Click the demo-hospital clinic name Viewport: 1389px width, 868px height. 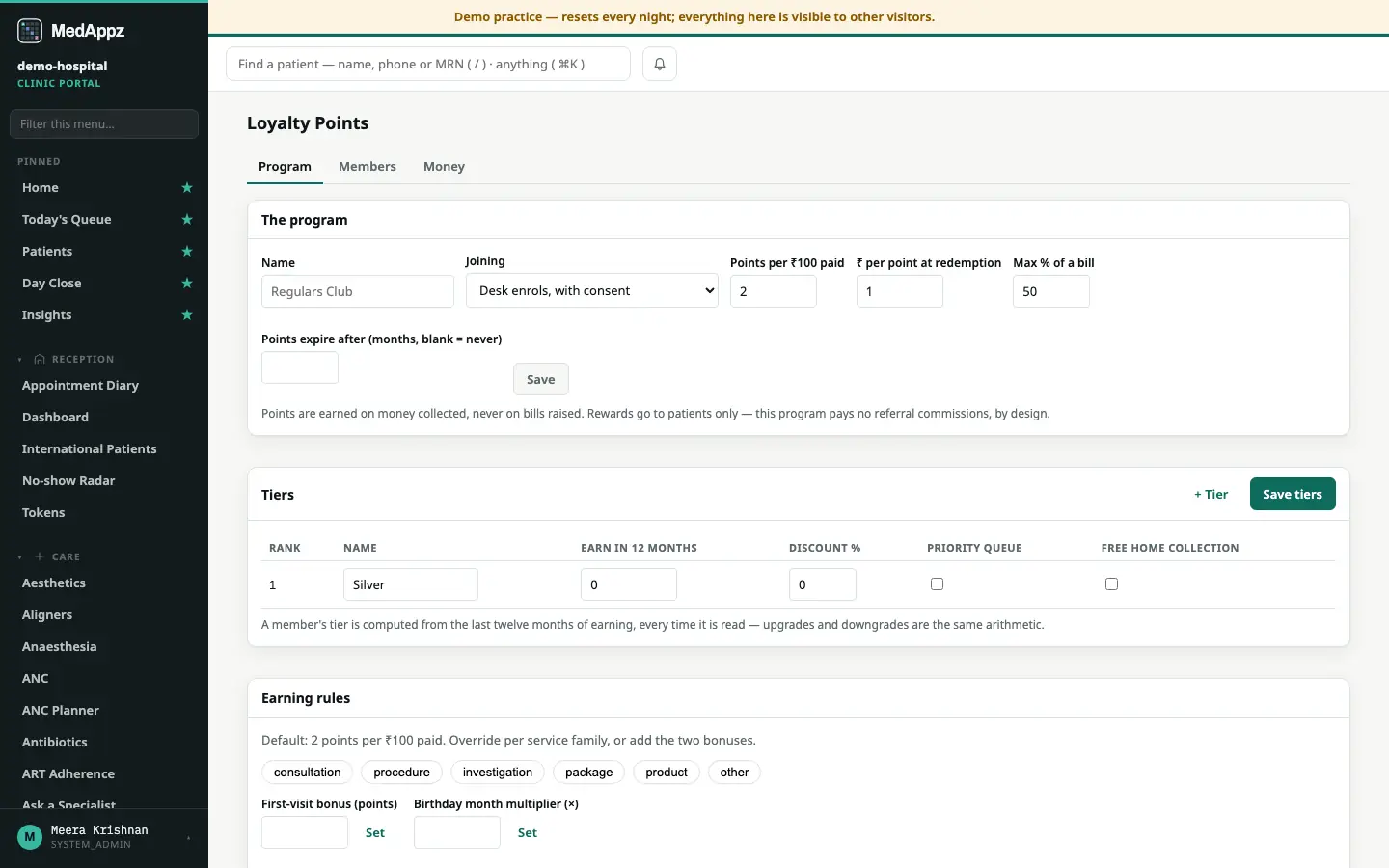63,66
